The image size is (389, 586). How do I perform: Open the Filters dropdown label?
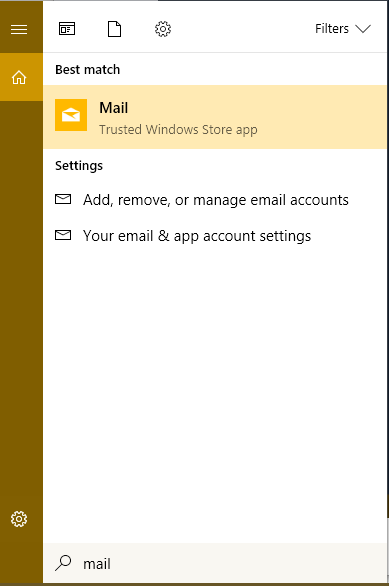(332, 29)
